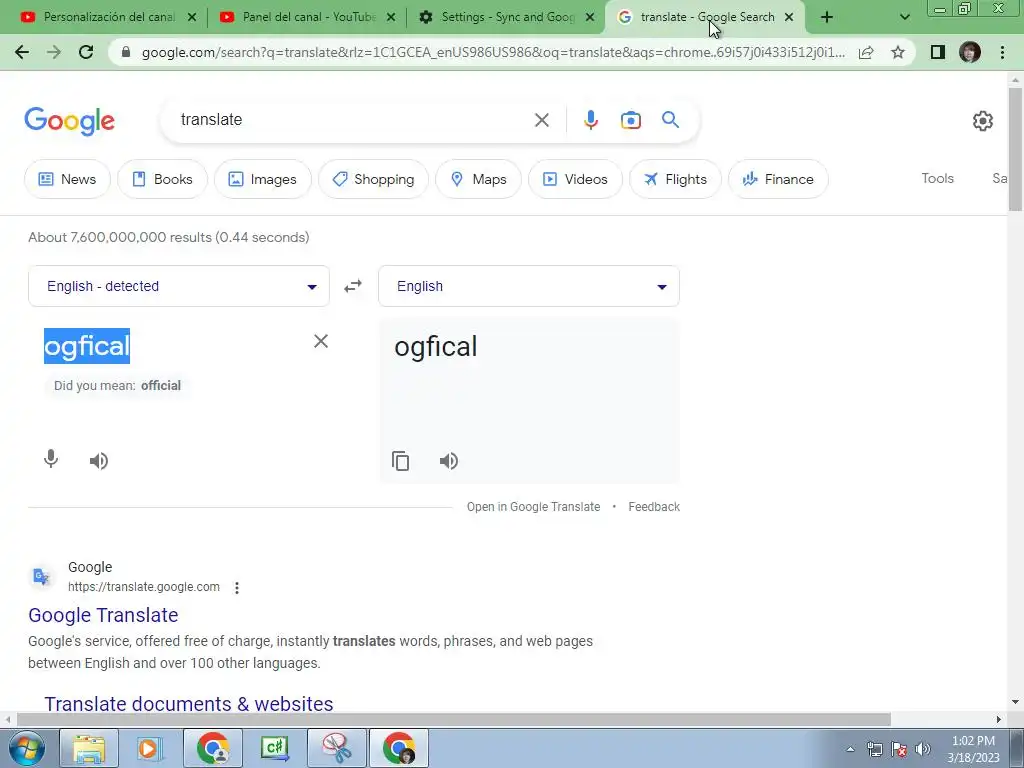The image size is (1024, 768).
Task: Filter results by News
Action: pos(67,179)
